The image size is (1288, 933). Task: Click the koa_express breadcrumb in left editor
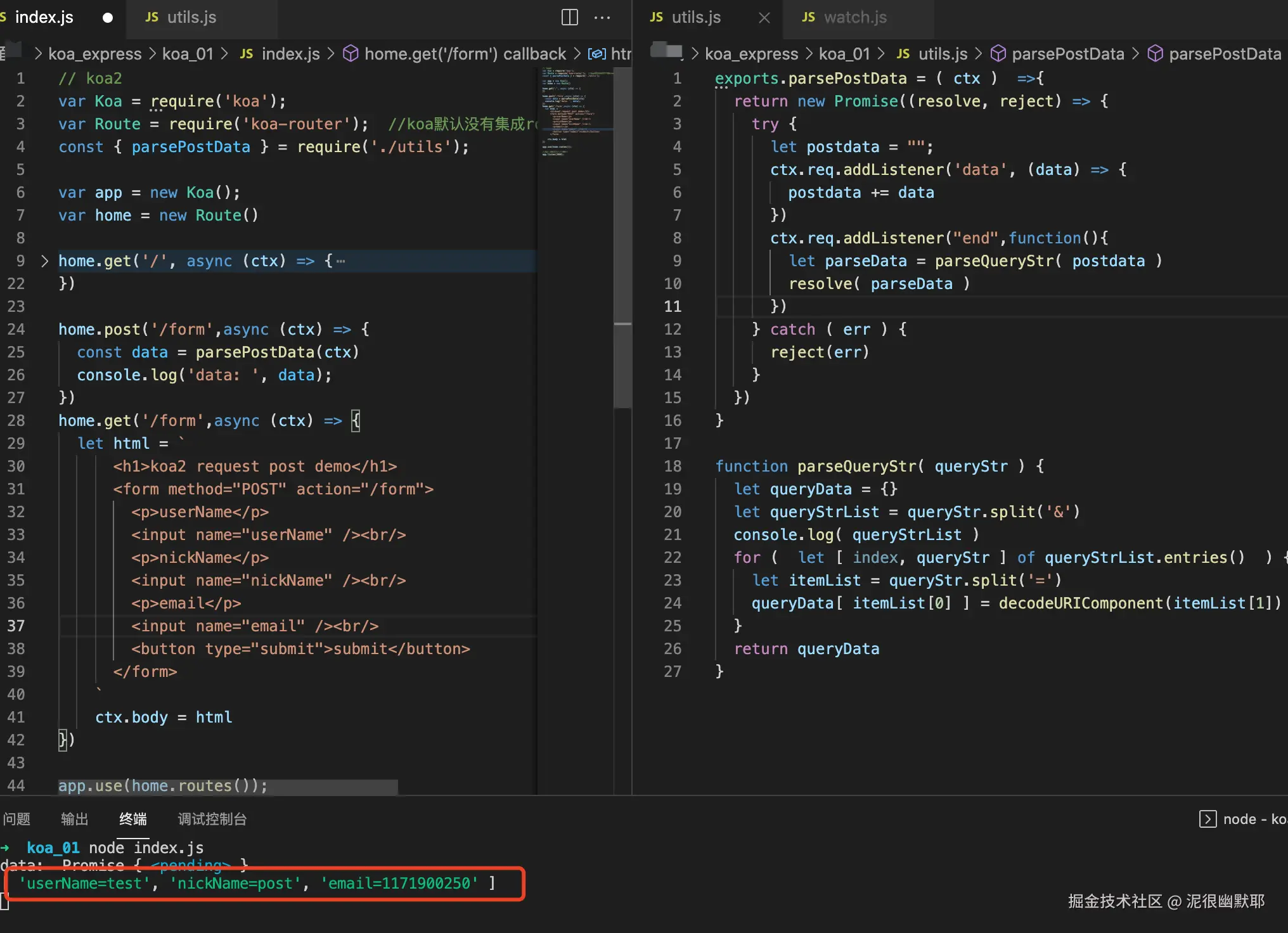point(95,54)
